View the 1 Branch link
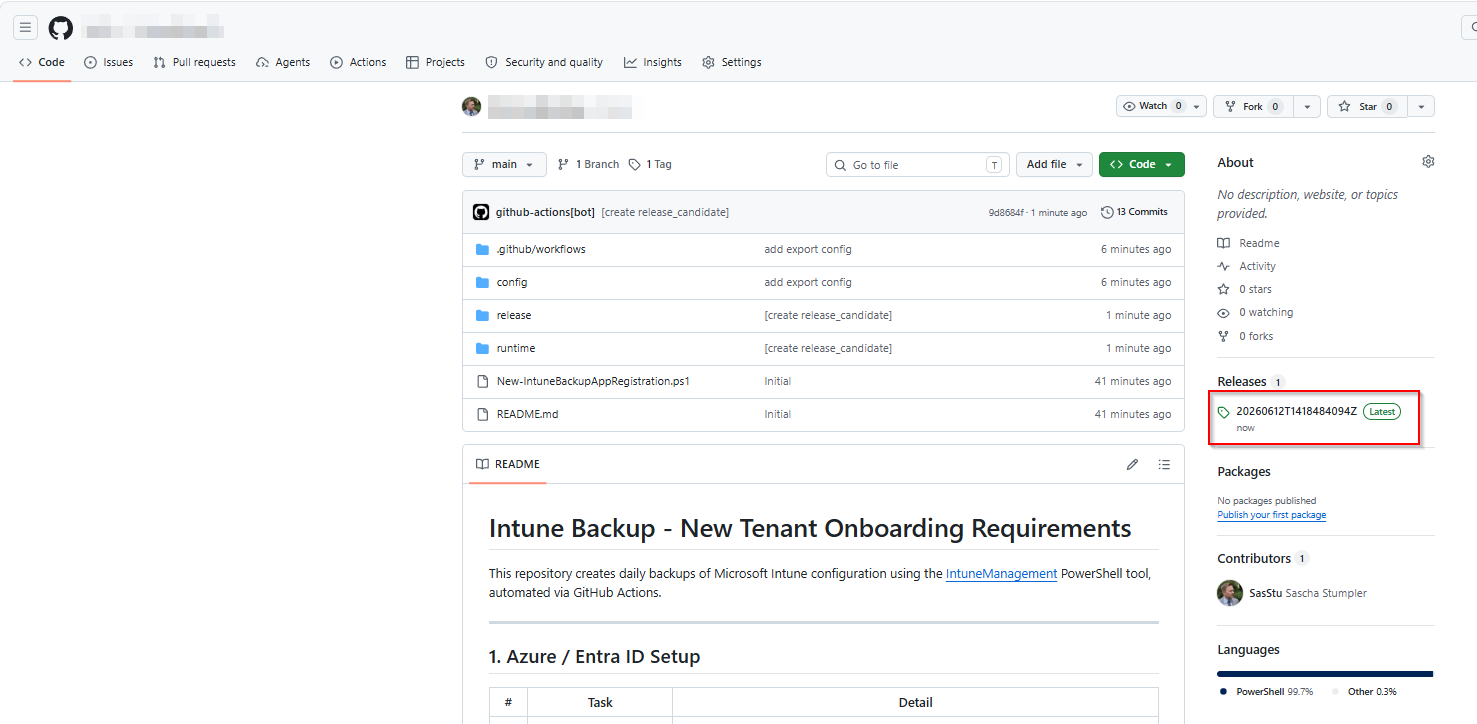The image size is (1477, 724). pyautogui.click(x=588, y=164)
